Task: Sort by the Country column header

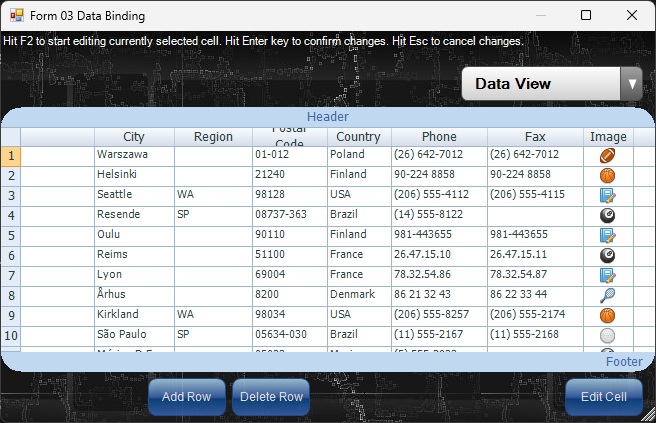Action: tap(358, 137)
